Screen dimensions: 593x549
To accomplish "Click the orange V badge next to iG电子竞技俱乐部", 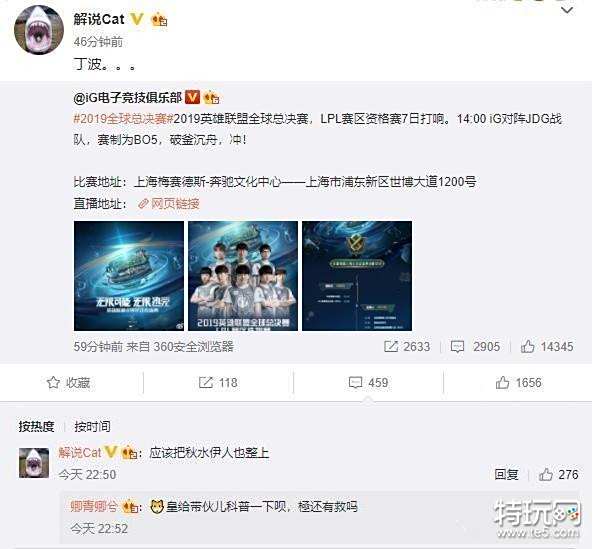I will pos(192,98).
